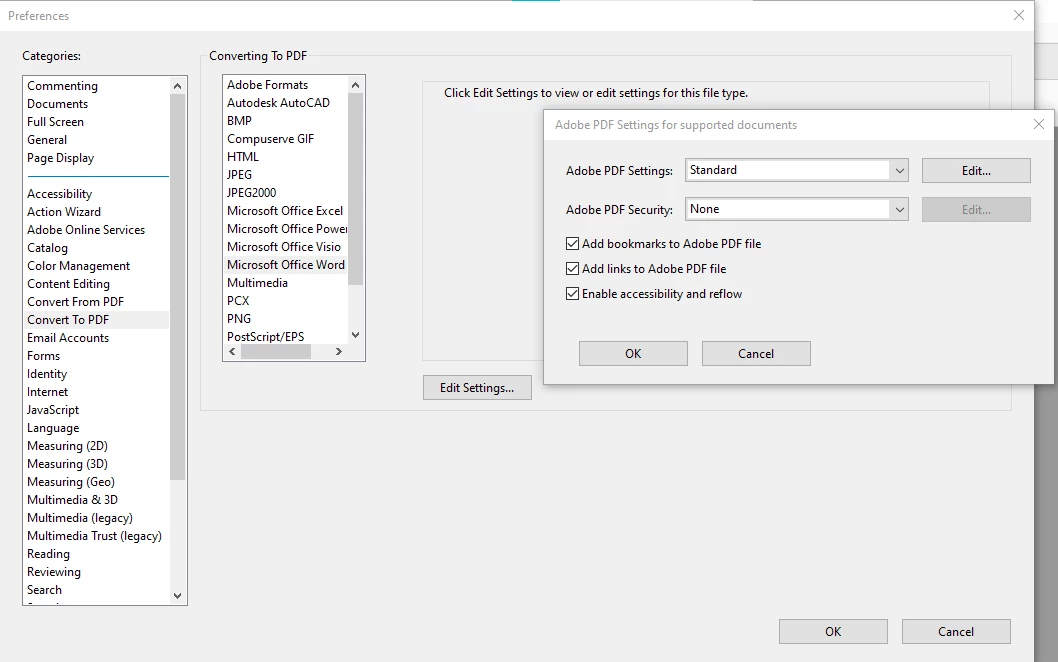Open the Adobe PDF Settings dropdown
Image resolution: width=1058 pixels, height=662 pixels.
coord(796,170)
